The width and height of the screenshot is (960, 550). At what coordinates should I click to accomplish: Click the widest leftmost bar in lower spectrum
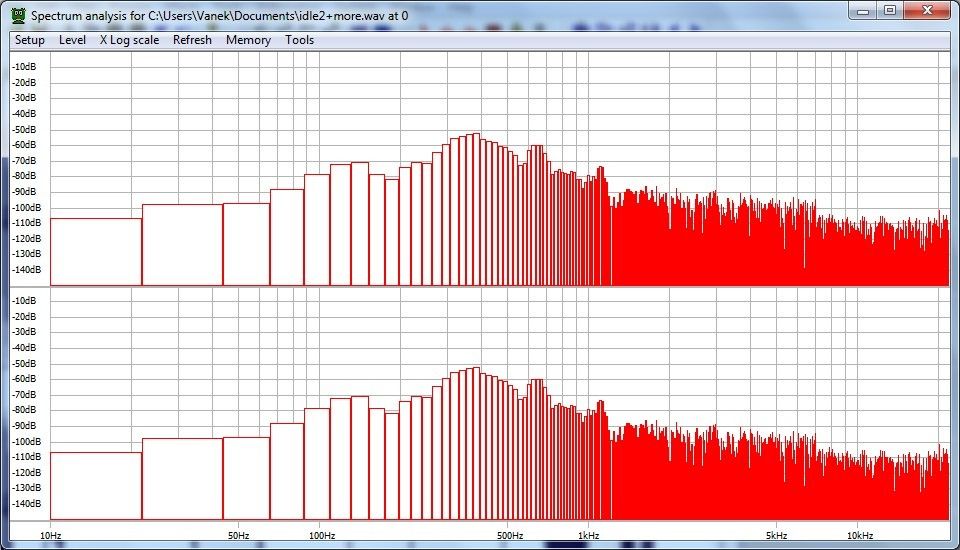click(96, 485)
